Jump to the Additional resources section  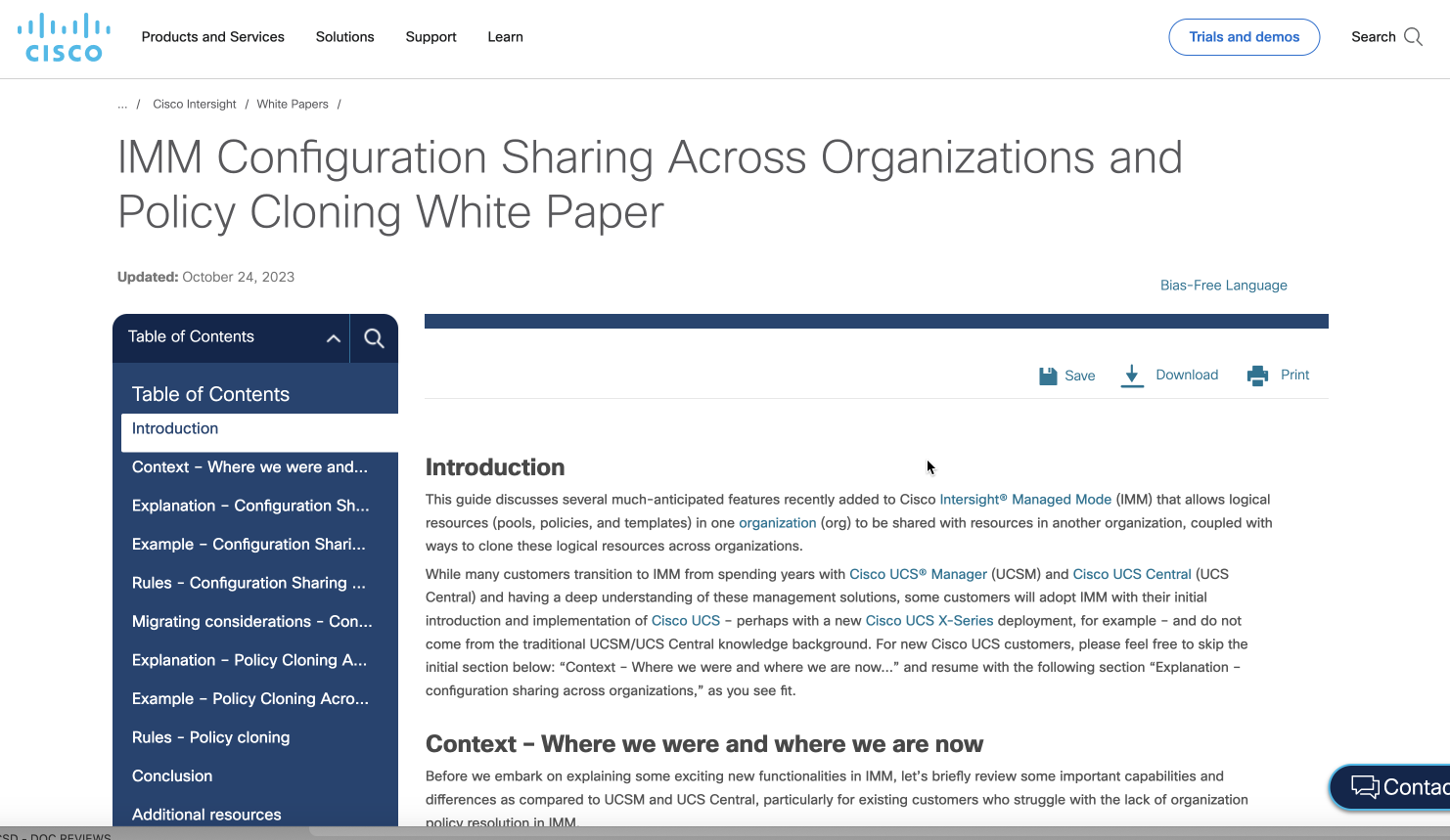tap(206, 814)
